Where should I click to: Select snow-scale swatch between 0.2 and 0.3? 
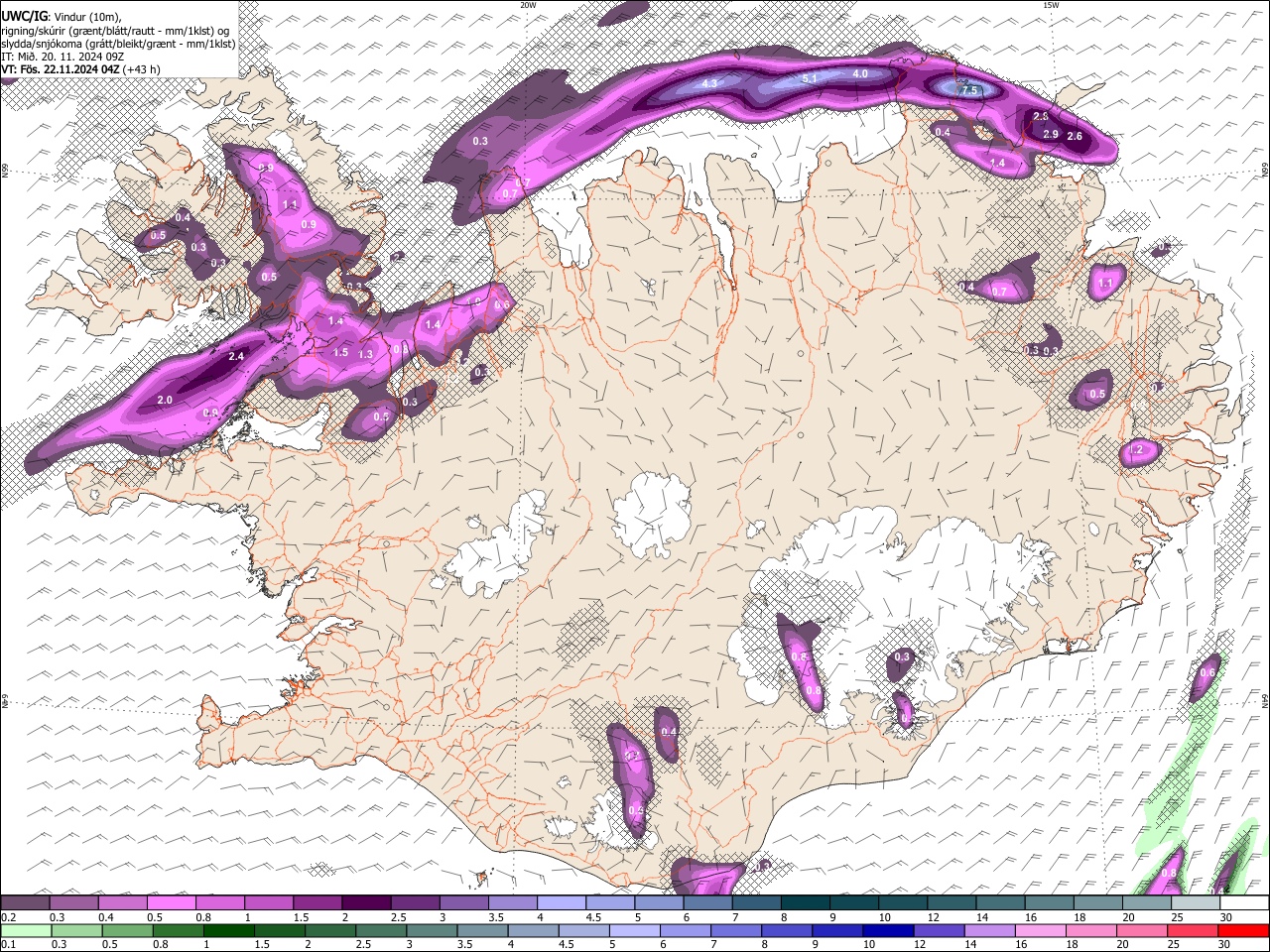(25, 903)
